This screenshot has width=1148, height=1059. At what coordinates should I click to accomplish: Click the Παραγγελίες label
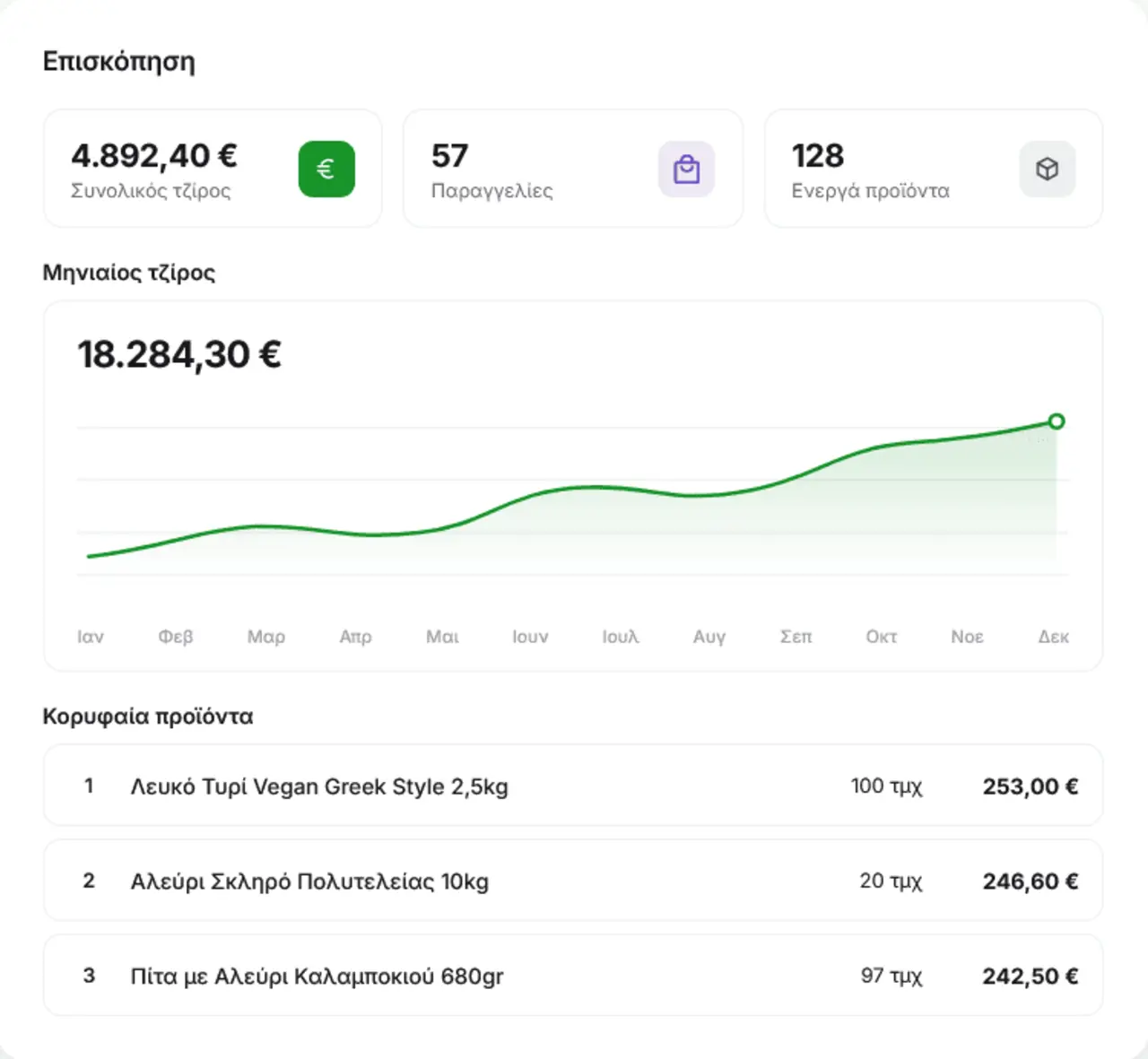point(492,191)
